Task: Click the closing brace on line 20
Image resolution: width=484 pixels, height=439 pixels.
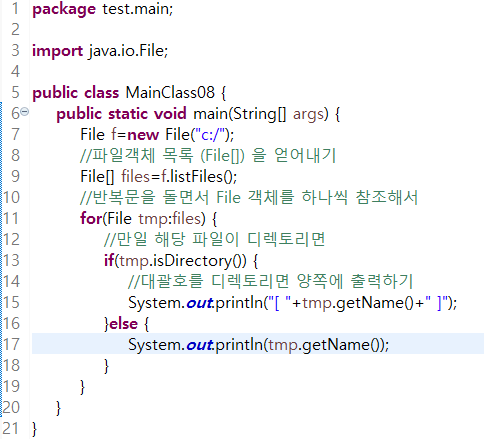Action: click(x=58, y=408)
